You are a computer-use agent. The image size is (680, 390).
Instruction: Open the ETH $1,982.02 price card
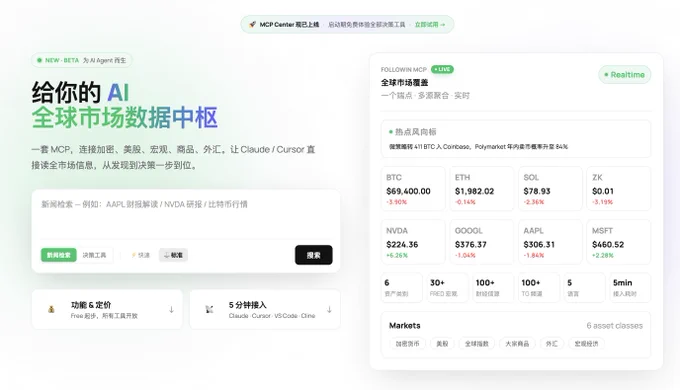pyautogui.click(x=481, y=189)
